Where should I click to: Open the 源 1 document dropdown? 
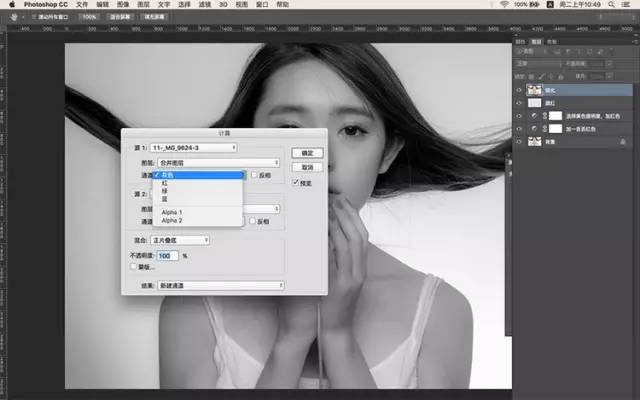coord(194,148)
